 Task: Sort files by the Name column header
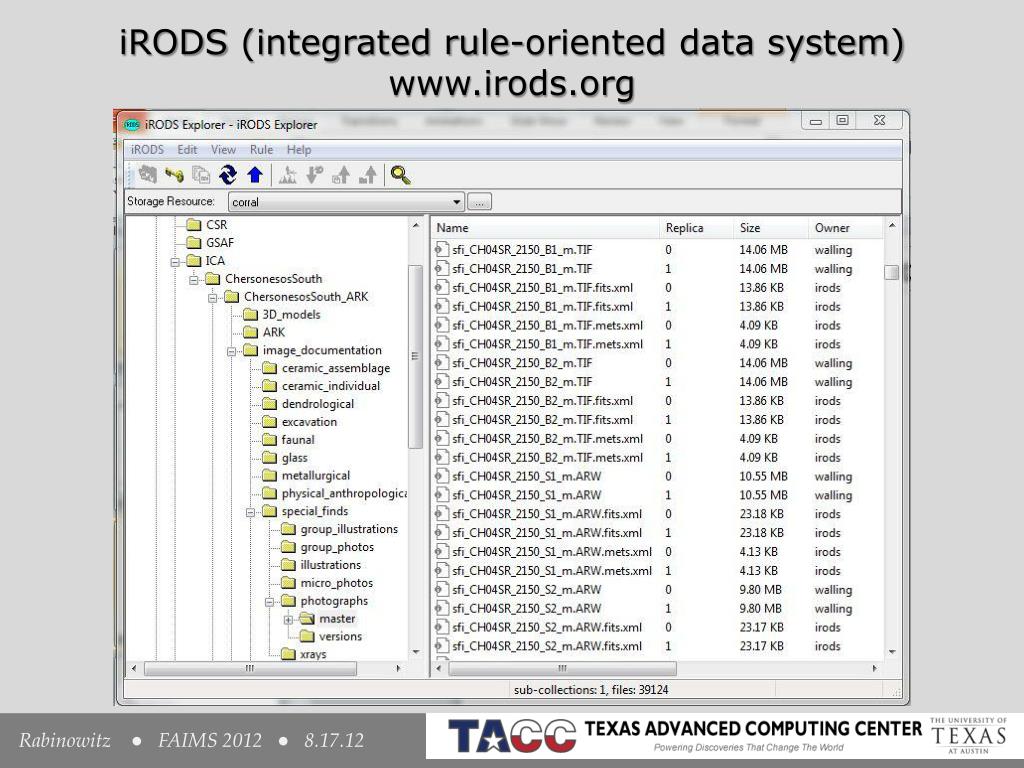click(x=545, y=228)
